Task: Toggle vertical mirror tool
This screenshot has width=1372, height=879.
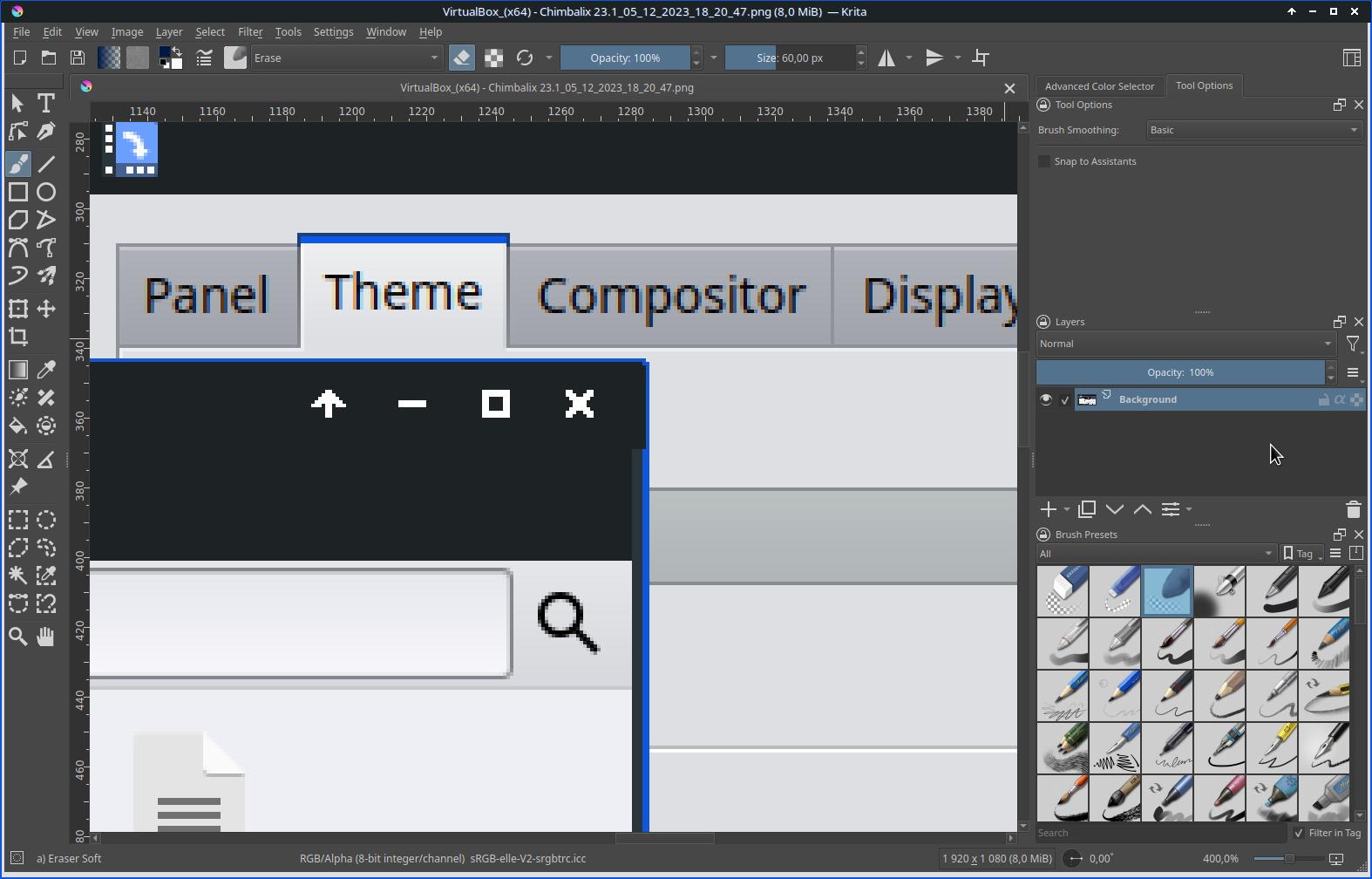Action: [x=934, y=58]
